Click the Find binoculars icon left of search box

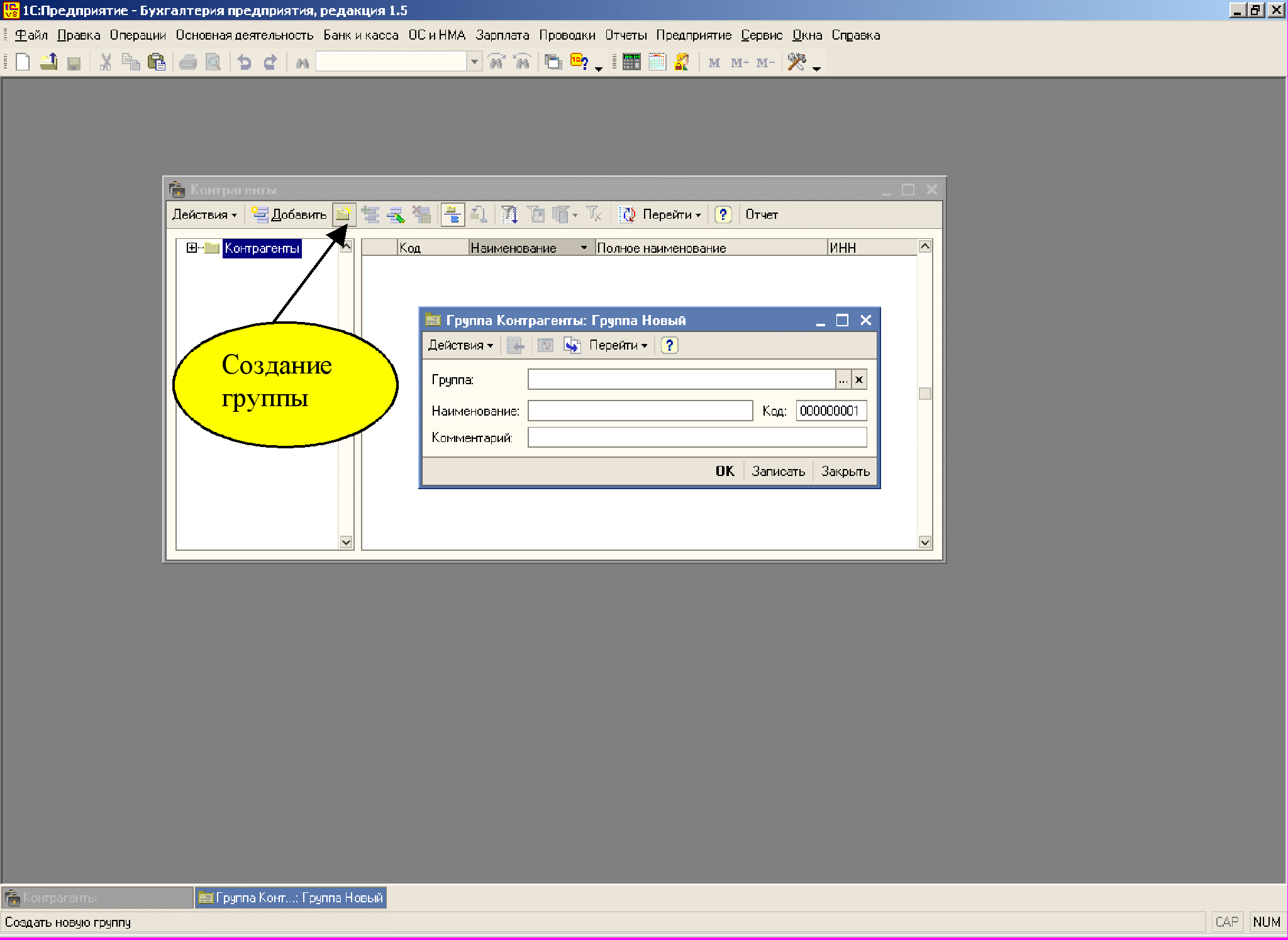click(303, 63)
